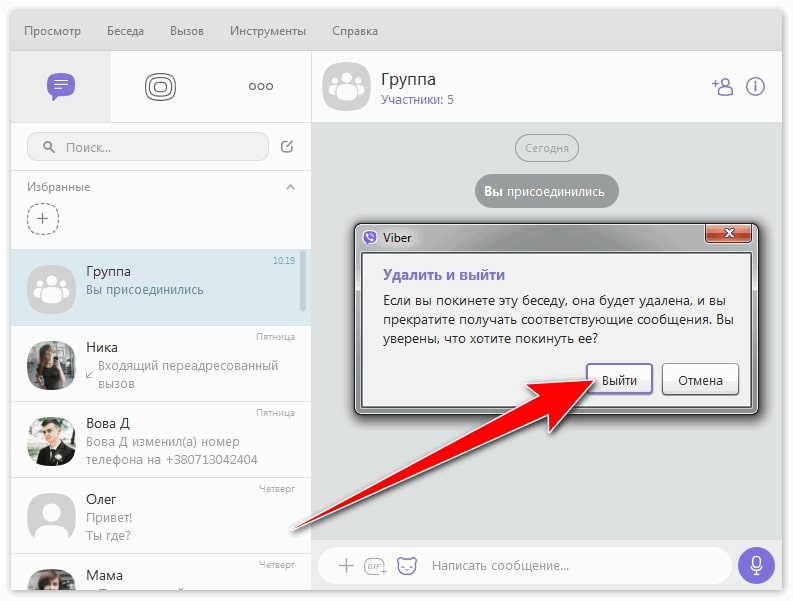Add a favorite with dashed plus icon
Viewport: 793px width, 601px height.
(43, 219)
